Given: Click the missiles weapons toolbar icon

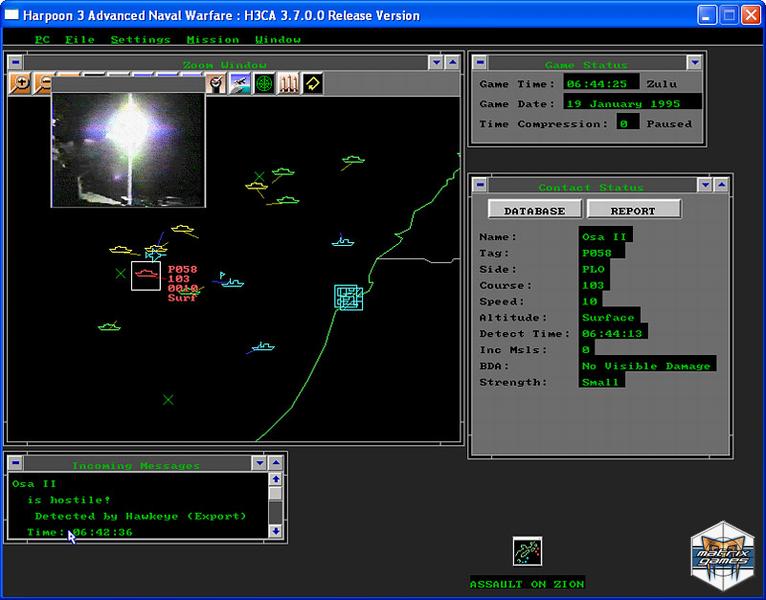Looking at the screenshot, I should (288, 85).
